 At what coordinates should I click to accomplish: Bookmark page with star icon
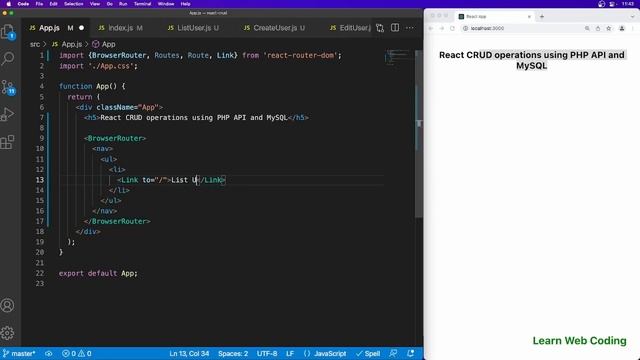[609, 28]
